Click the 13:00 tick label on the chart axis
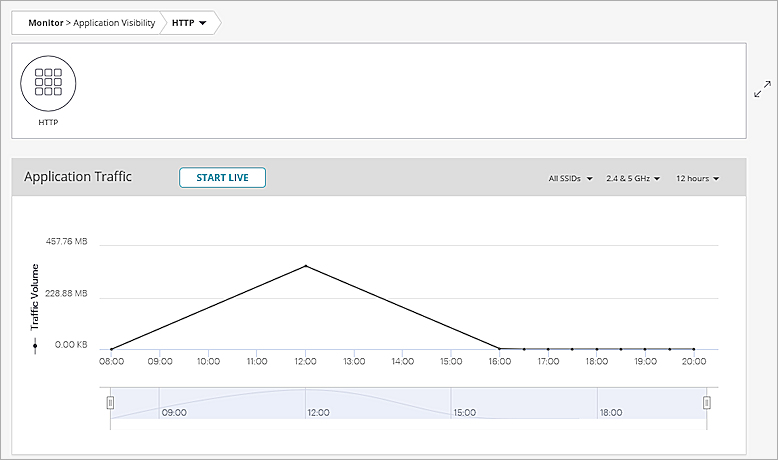The width and height of the screenshot is (778, 460). (354, 362)
